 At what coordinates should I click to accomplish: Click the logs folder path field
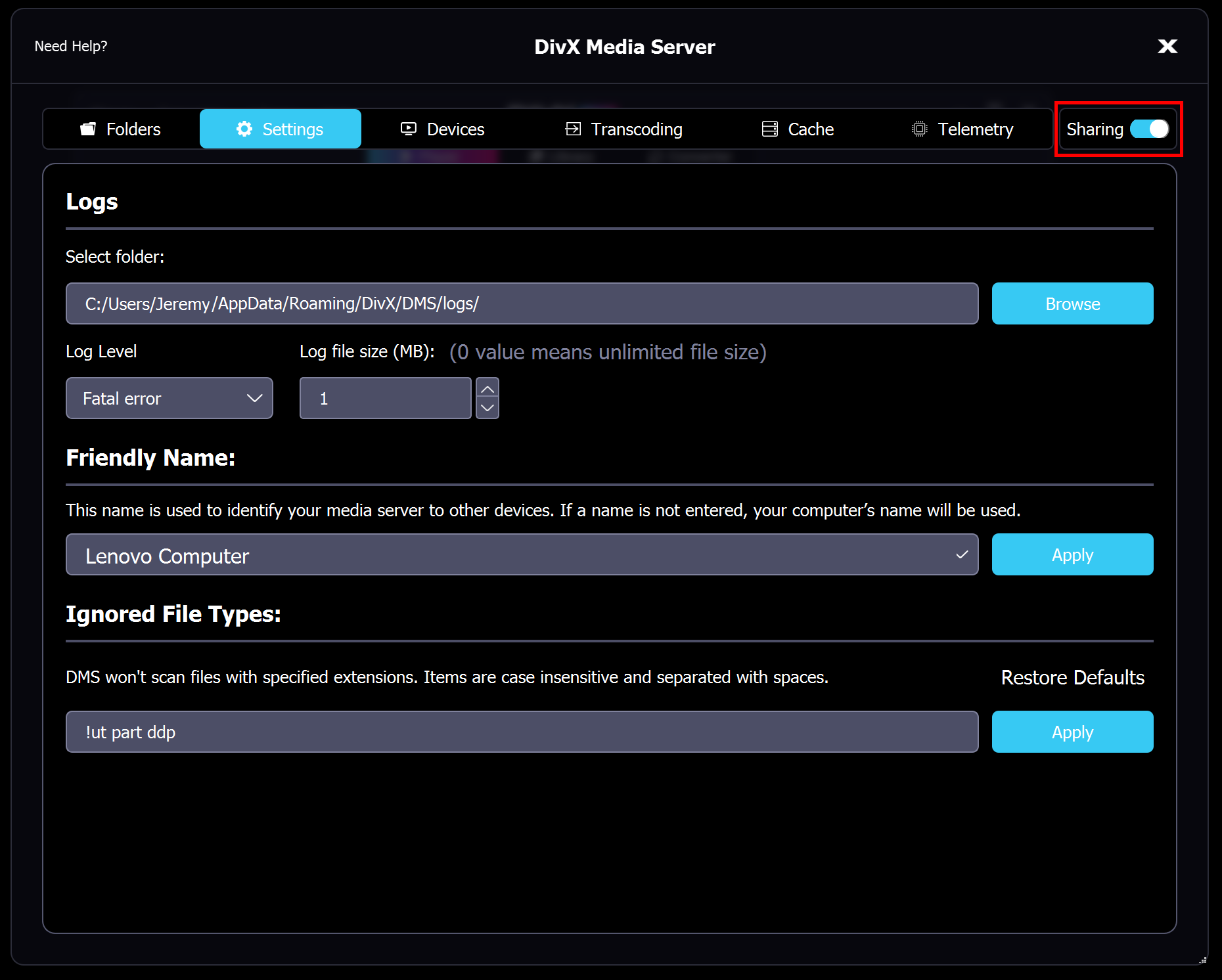(x=522, y=303)
